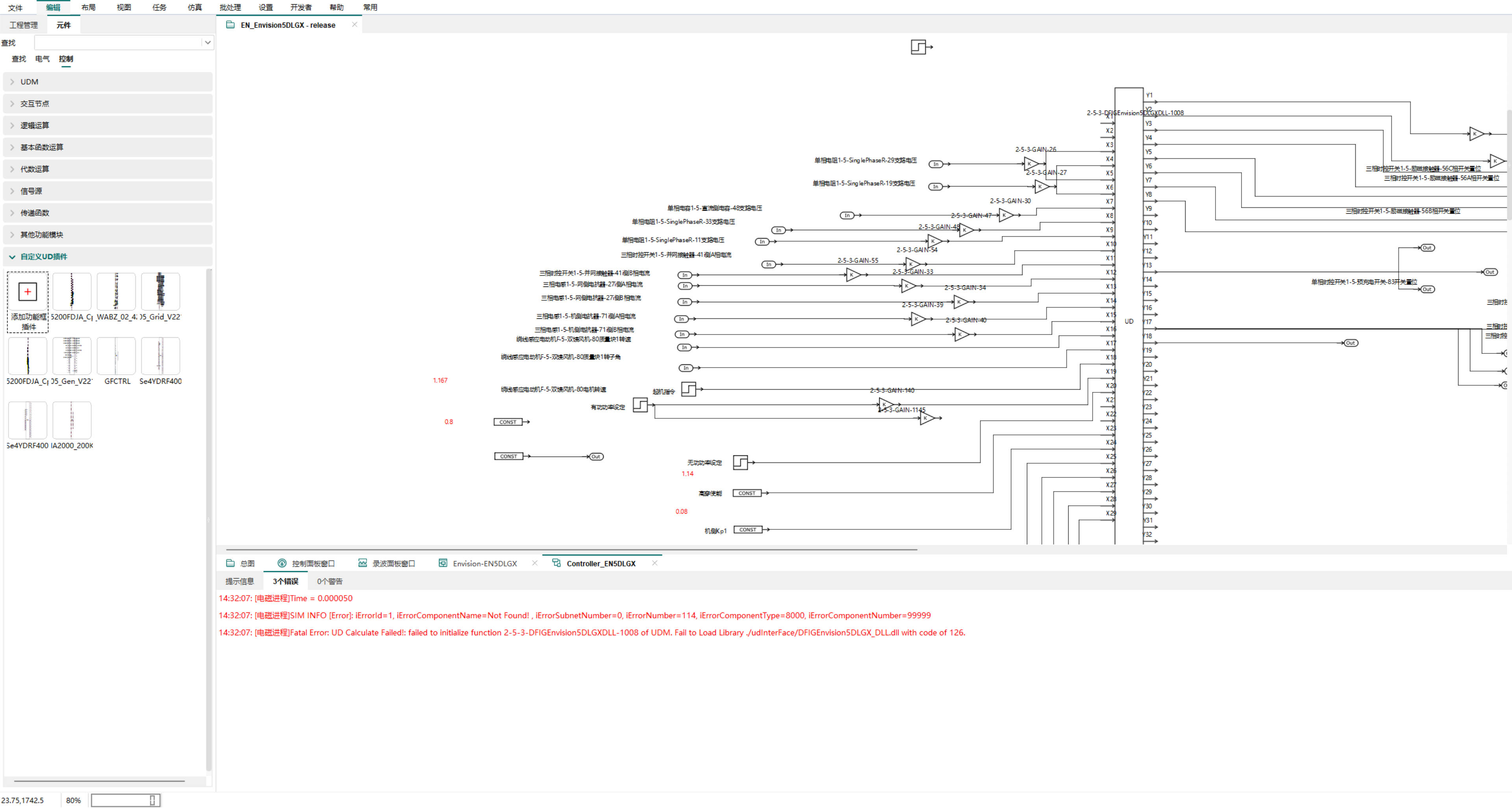Screen dimensions: 1512x808
Task: Click the step block next to 起机指令
Action: (689, 389)
